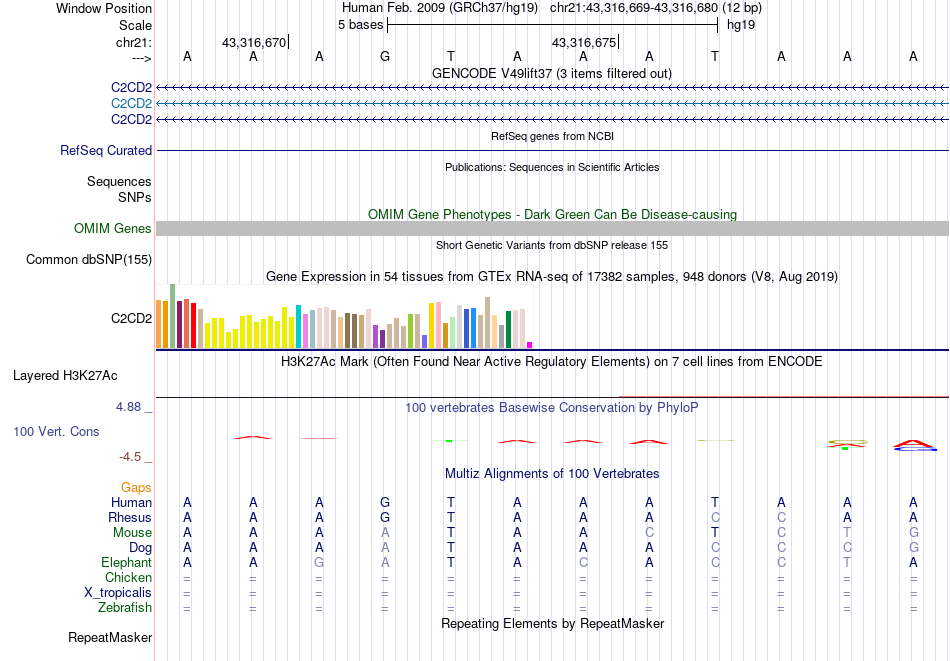
Task: Click Publications: Sequences in Scientific Articles title
Action: [552, 167]
